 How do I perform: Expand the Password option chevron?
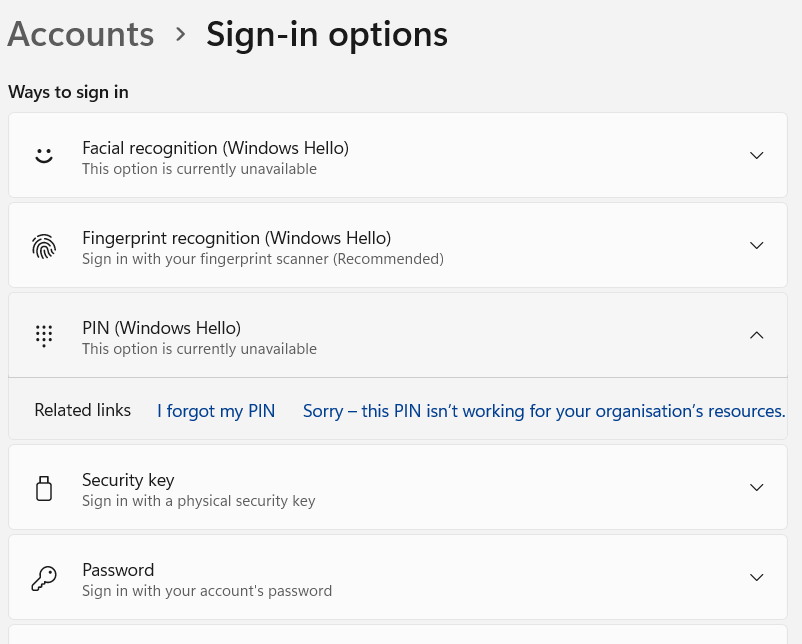pos(756,578)
